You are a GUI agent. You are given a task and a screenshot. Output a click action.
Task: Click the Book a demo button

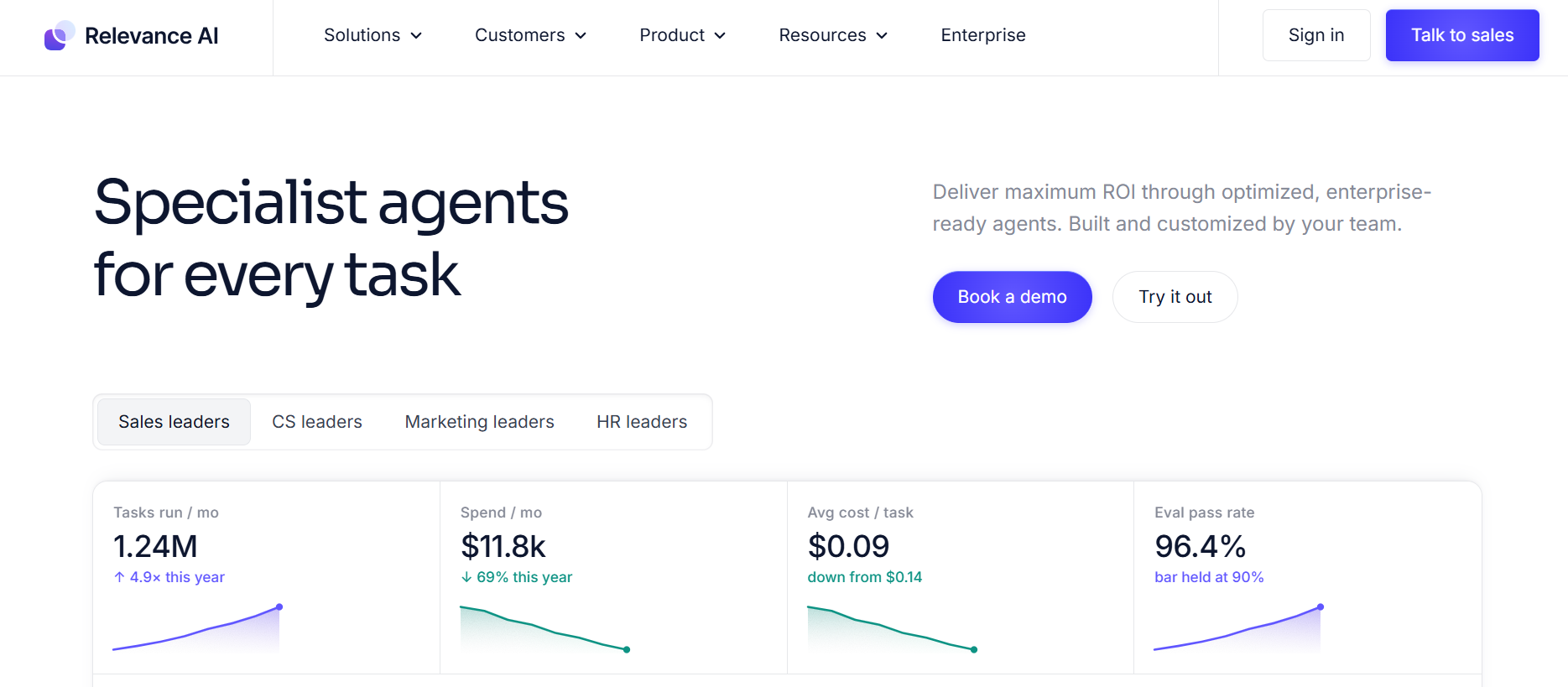point(1013,297)
